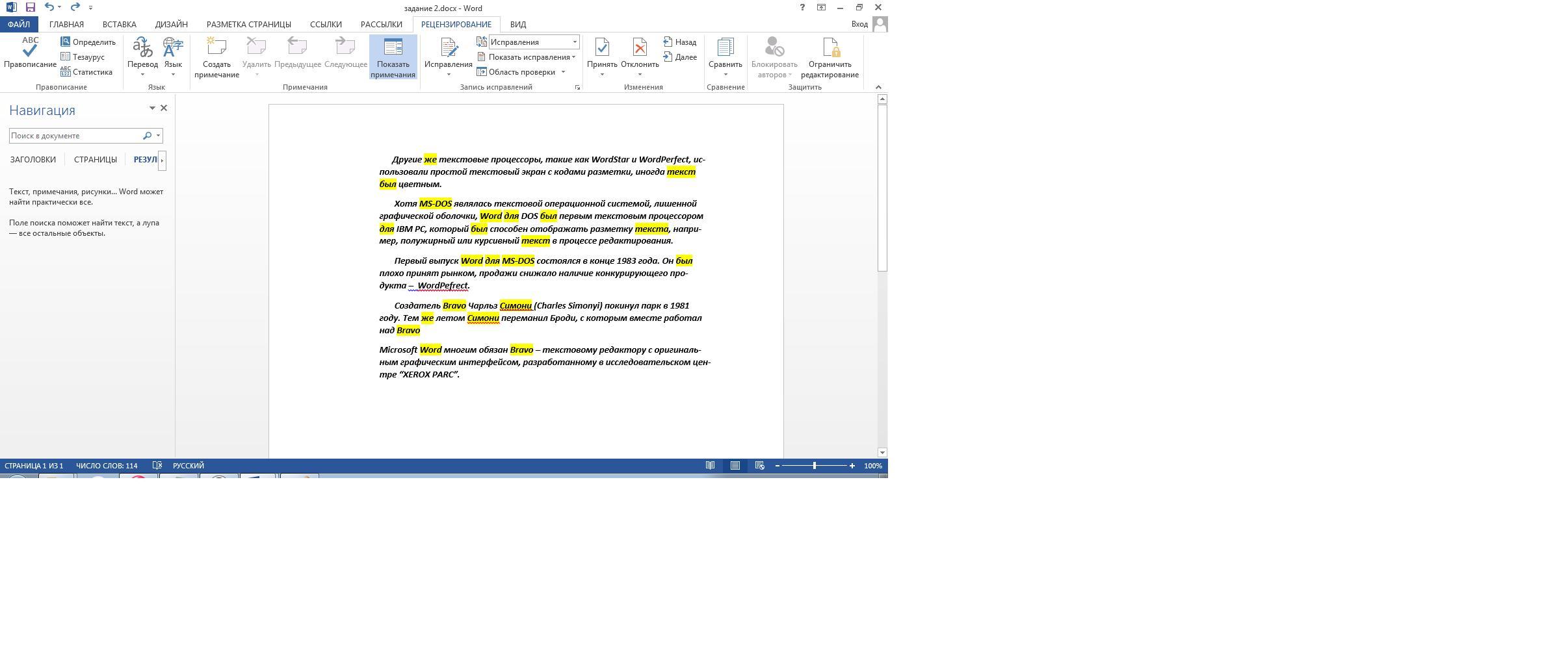
Task: Close the Навигация pane
Action: pyautogui.click(x=164, y=108)
